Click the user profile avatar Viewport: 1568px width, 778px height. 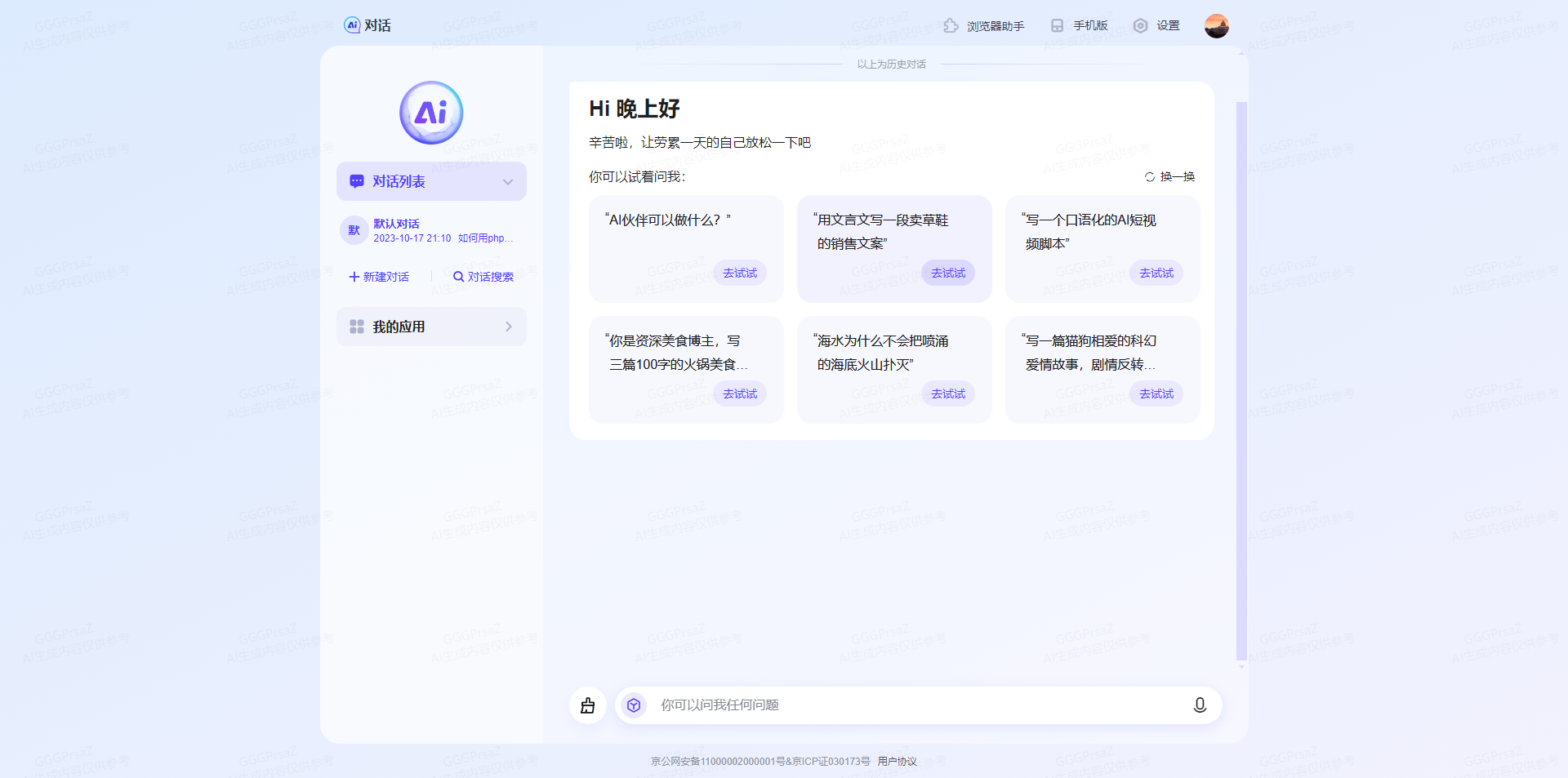tap(1216, 26)
